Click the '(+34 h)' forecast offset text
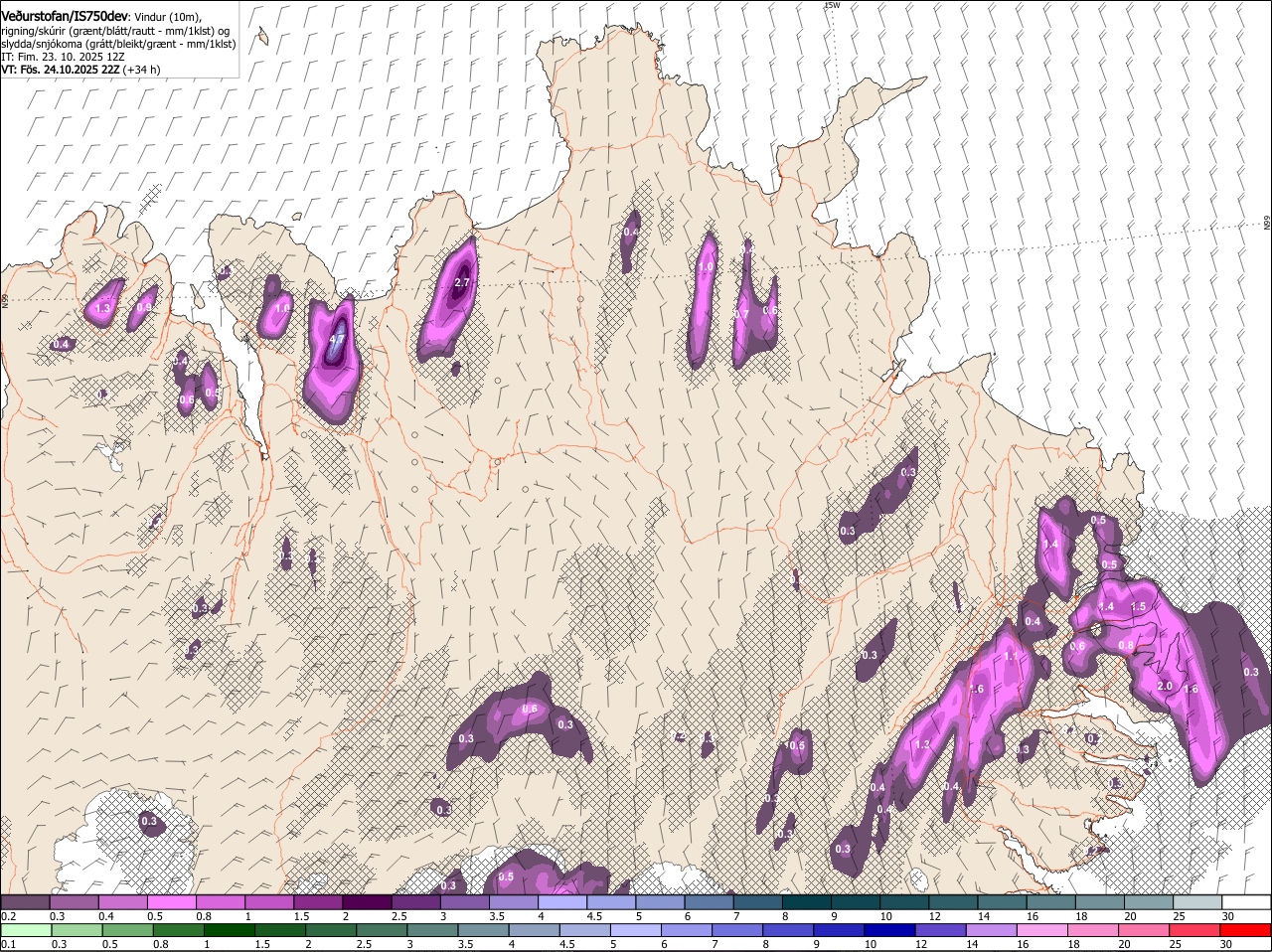This screenshot has width=1272, height=952. pos(140,70)
